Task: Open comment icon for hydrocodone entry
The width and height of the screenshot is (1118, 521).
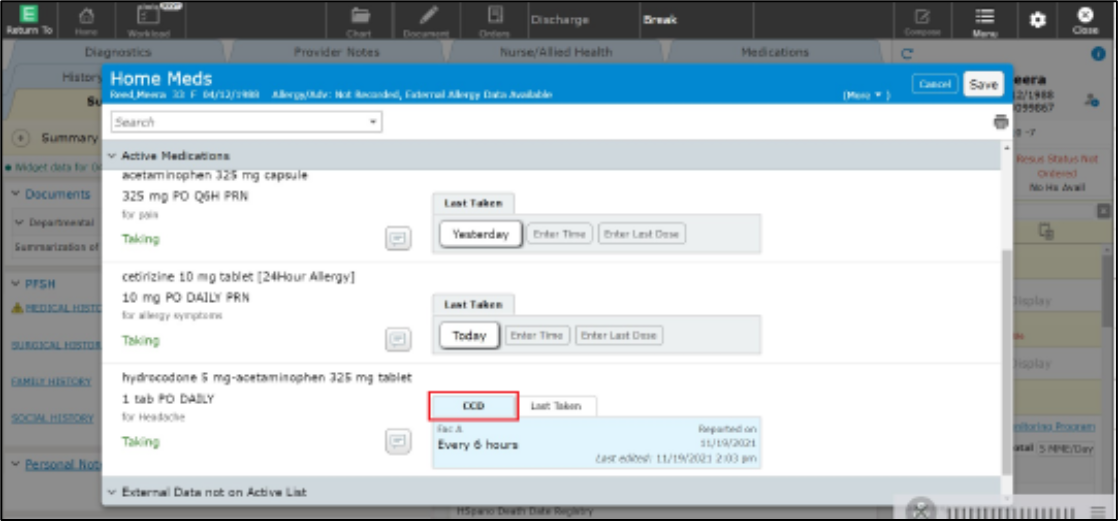Action: [398, 440]
